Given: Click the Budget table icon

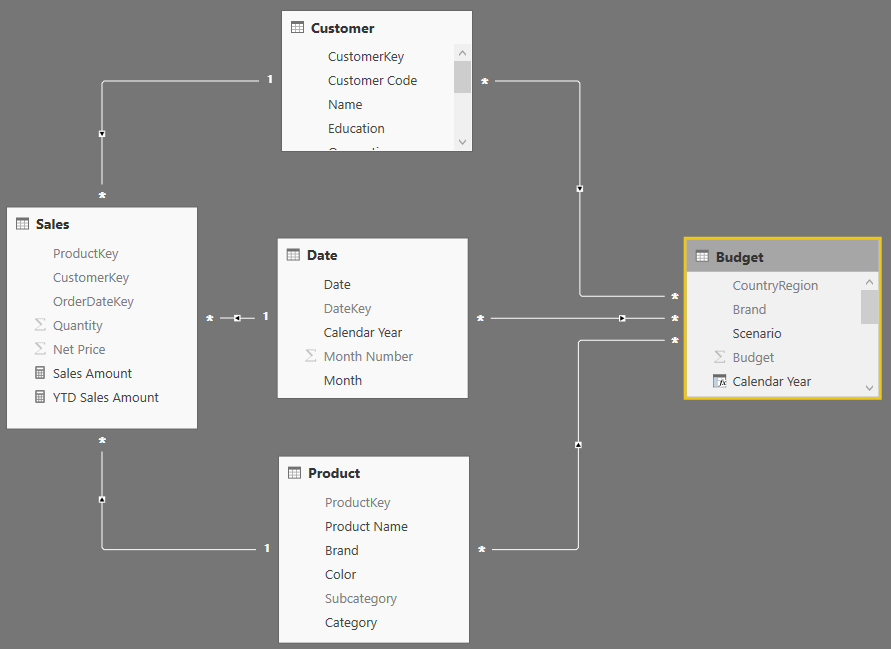Looking at the screenshot, I should 702,257.
